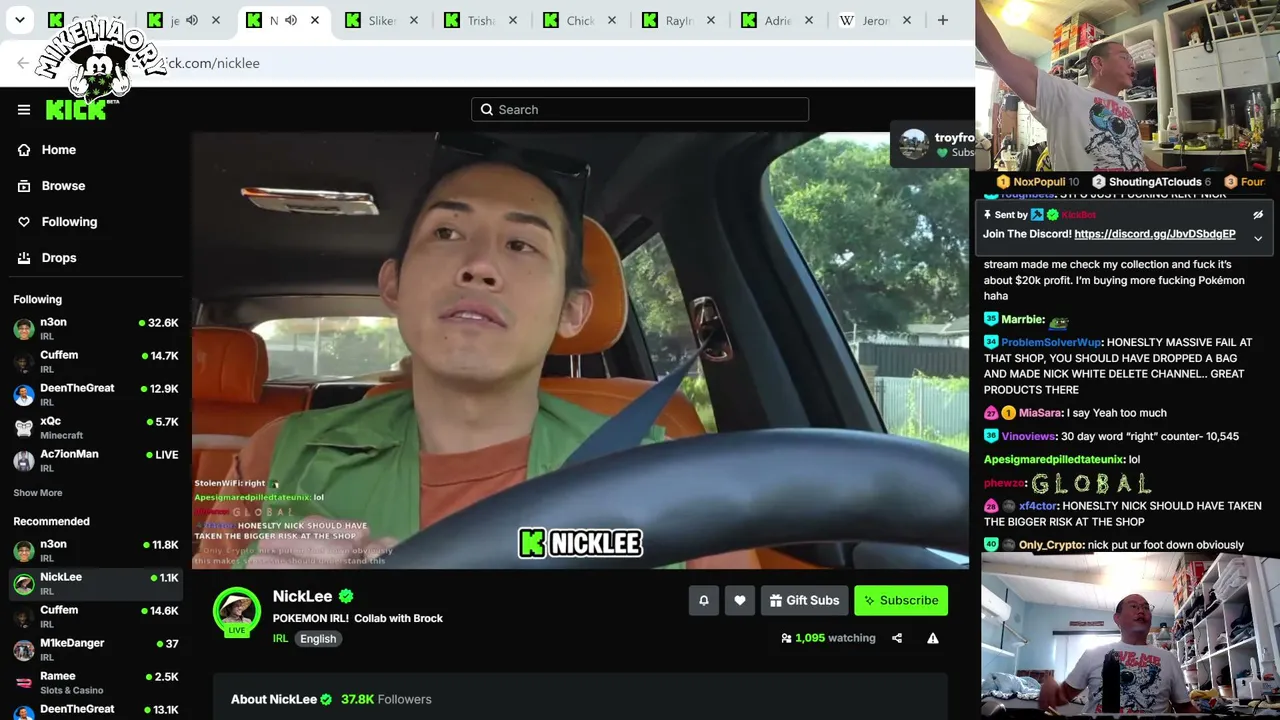The height and width of the screenshot is (720, 1280).
Task: Click MiaSara username in chat
Action: pyautogui.click(x=1040, y=413)
